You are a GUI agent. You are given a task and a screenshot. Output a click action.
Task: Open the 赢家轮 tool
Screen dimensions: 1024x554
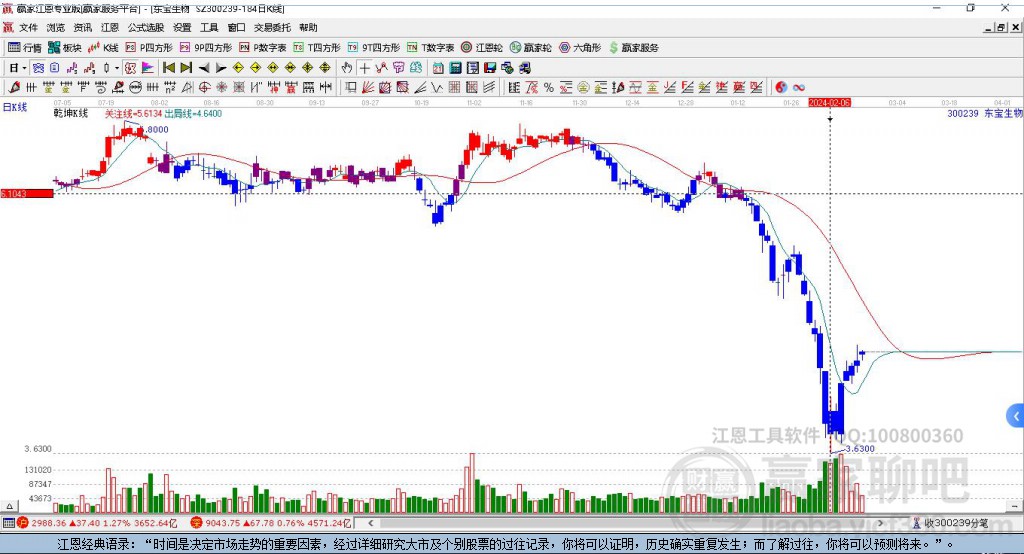(x=530, y=48)
